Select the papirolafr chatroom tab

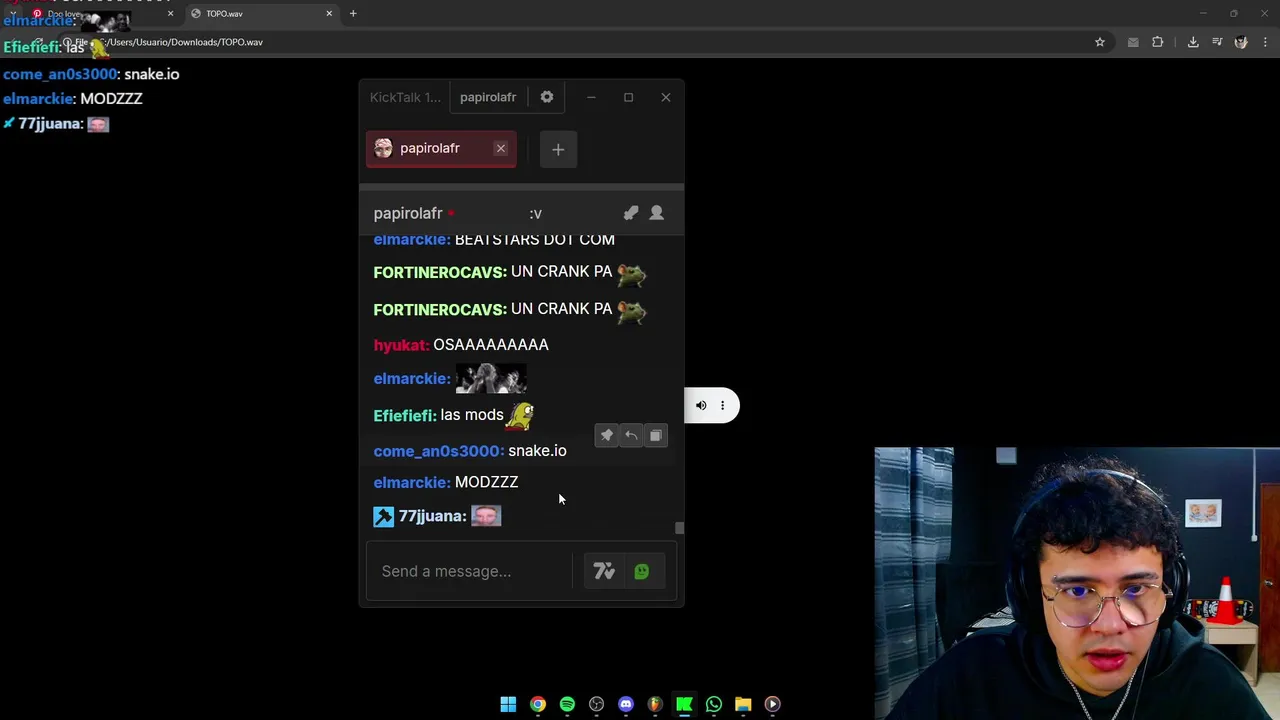441,149
